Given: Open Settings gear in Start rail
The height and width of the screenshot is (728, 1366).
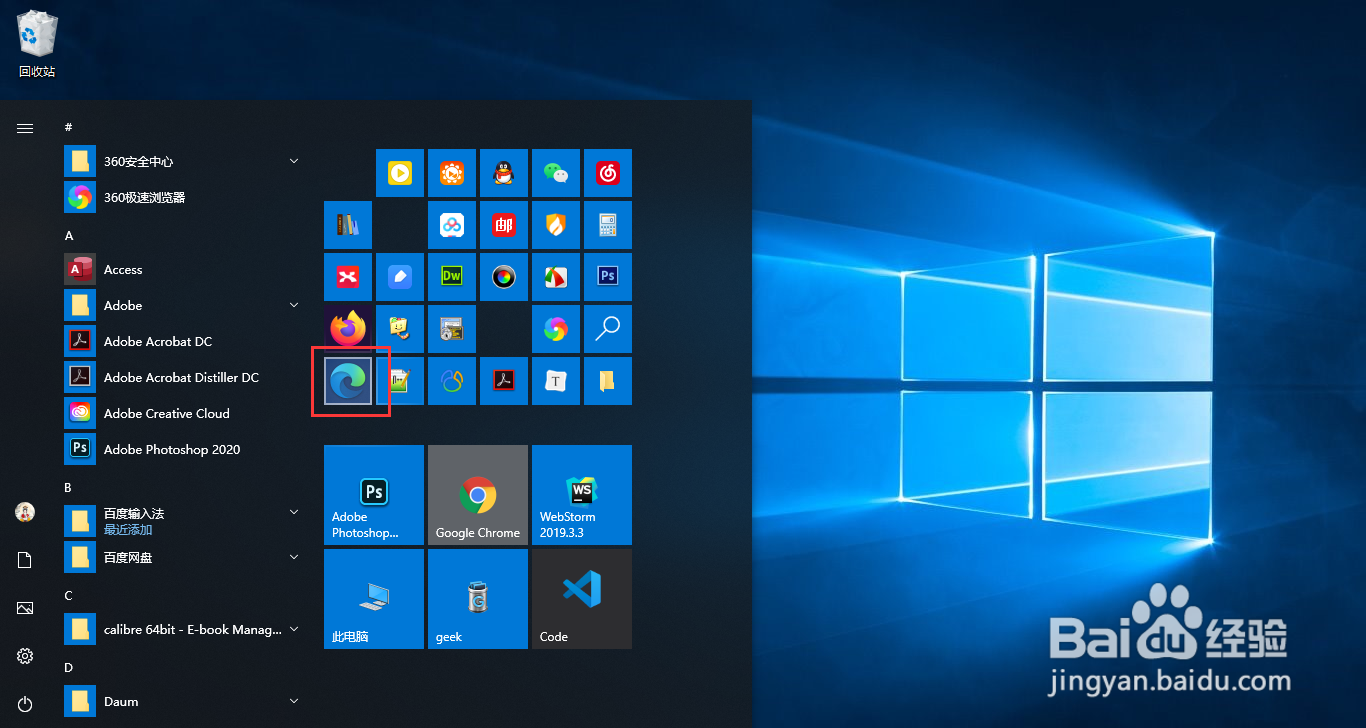Looking at the screenshot, I should 25,656.
